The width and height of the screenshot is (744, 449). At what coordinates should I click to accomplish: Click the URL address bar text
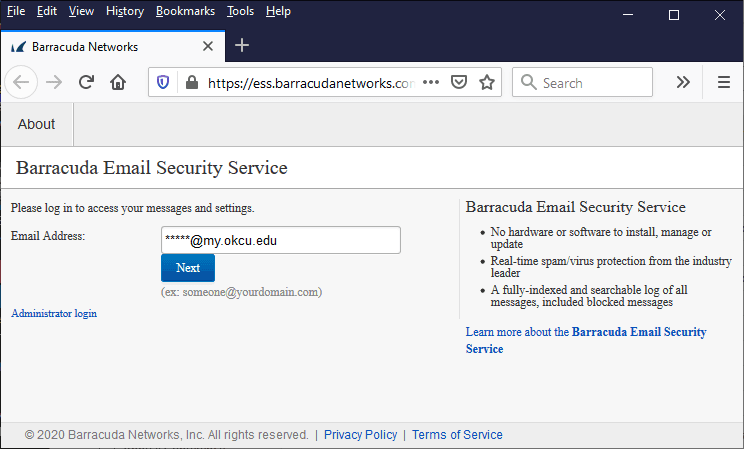pyautogui.click(x=311, y=83)
